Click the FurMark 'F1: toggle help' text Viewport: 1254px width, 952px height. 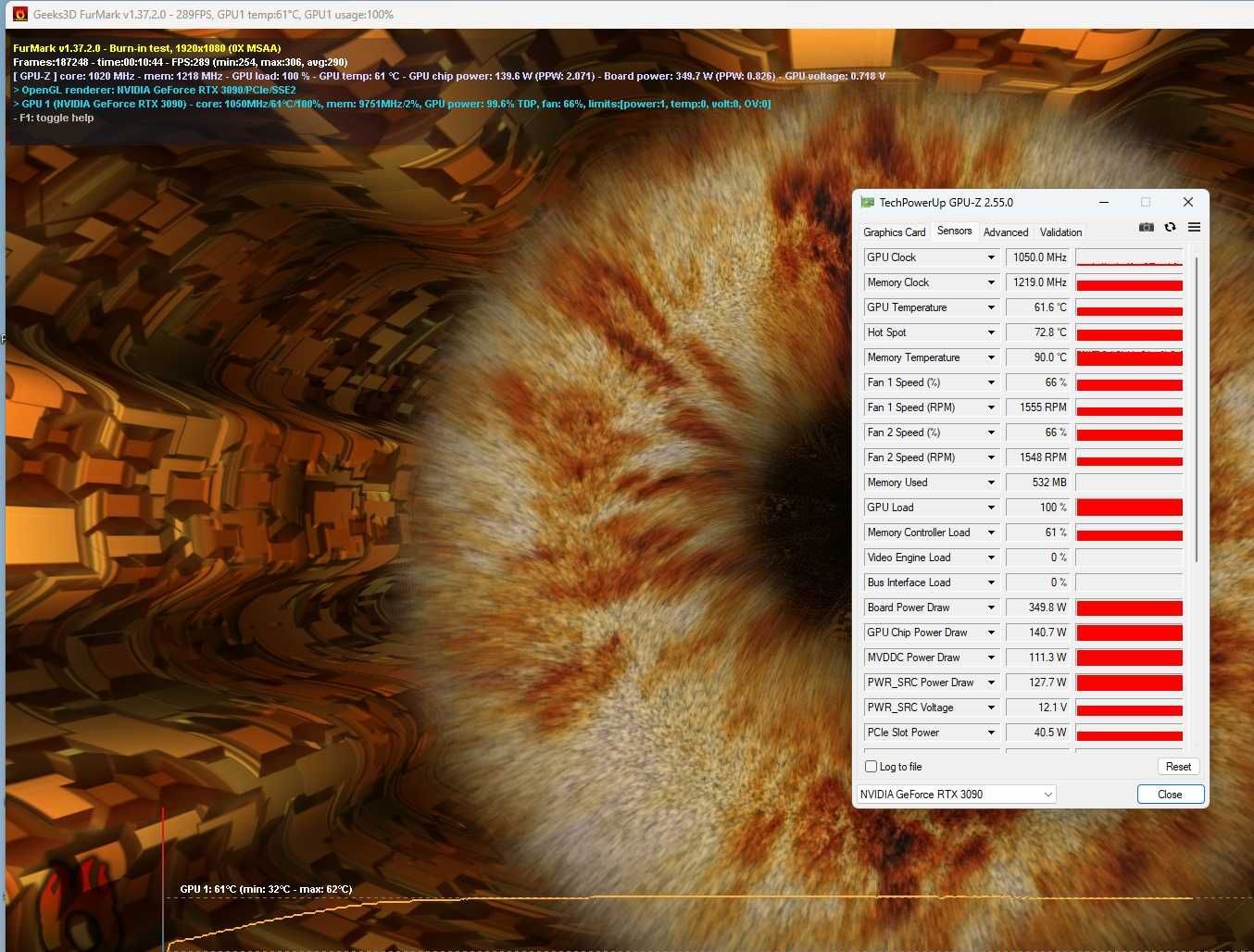coord(54,118)
